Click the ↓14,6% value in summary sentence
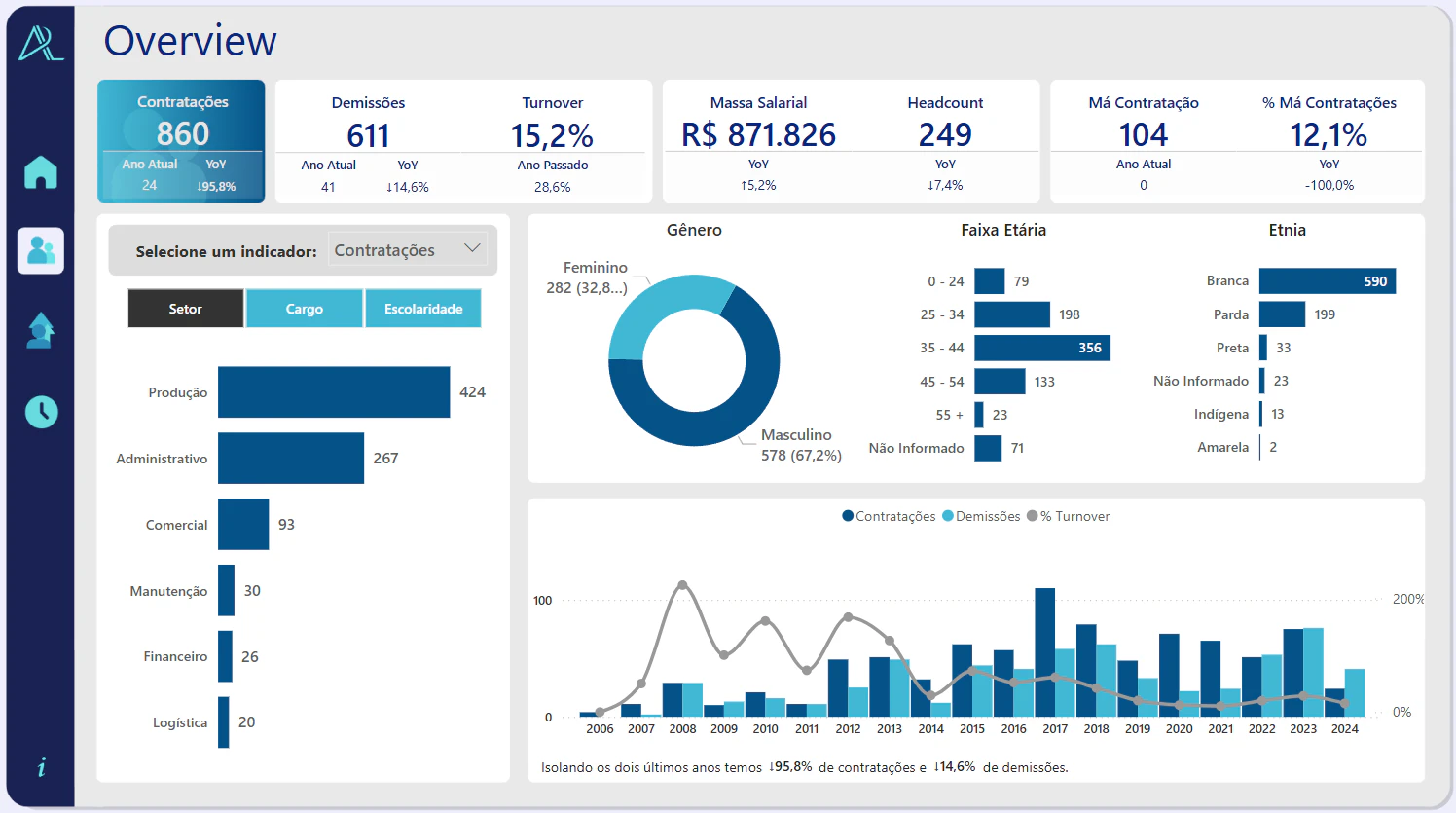This screenshot has height=813, width=1456. coord(954,766)
